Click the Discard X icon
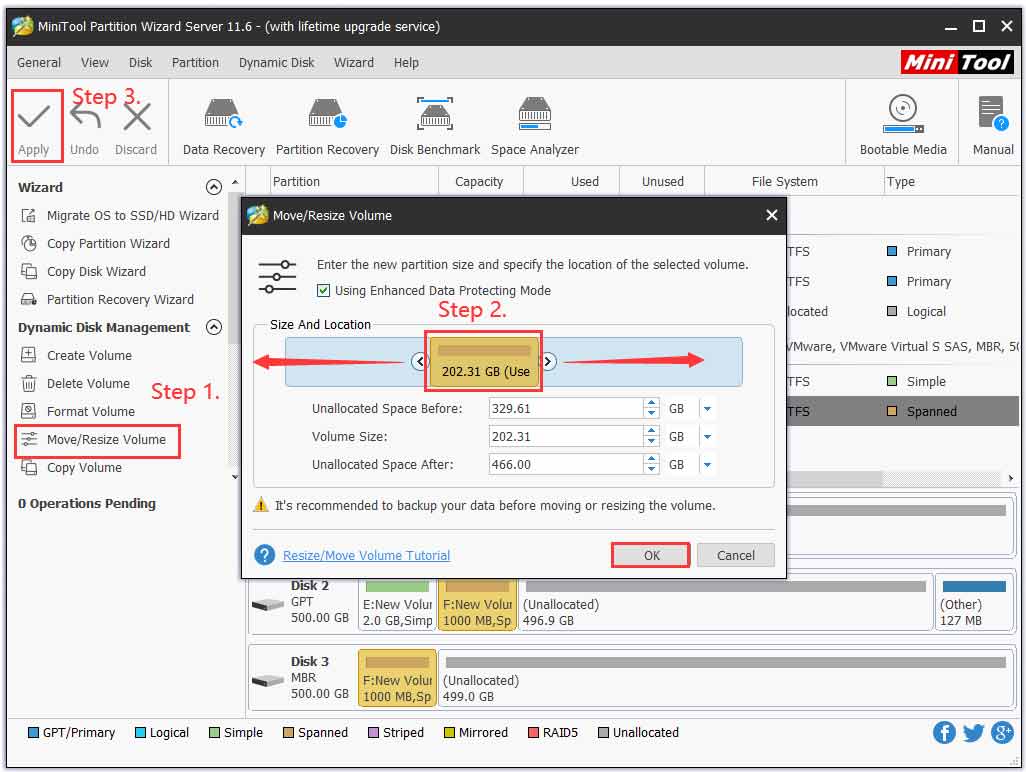1026x772 pixels. (x=137, y=118)
